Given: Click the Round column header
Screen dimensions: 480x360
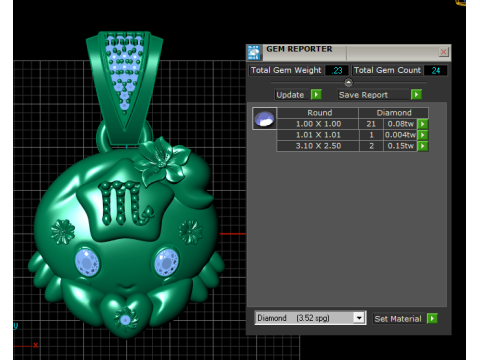Looking at the screenshot, I should pos(318,113).
